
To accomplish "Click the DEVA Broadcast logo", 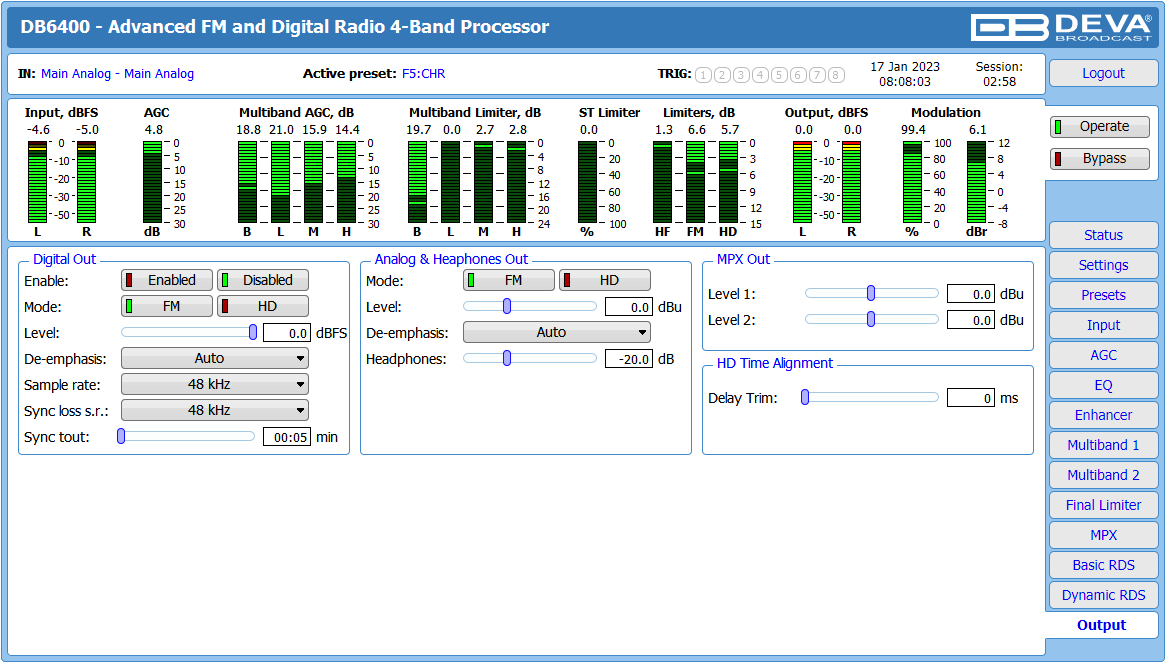I will coord(1061,27).
